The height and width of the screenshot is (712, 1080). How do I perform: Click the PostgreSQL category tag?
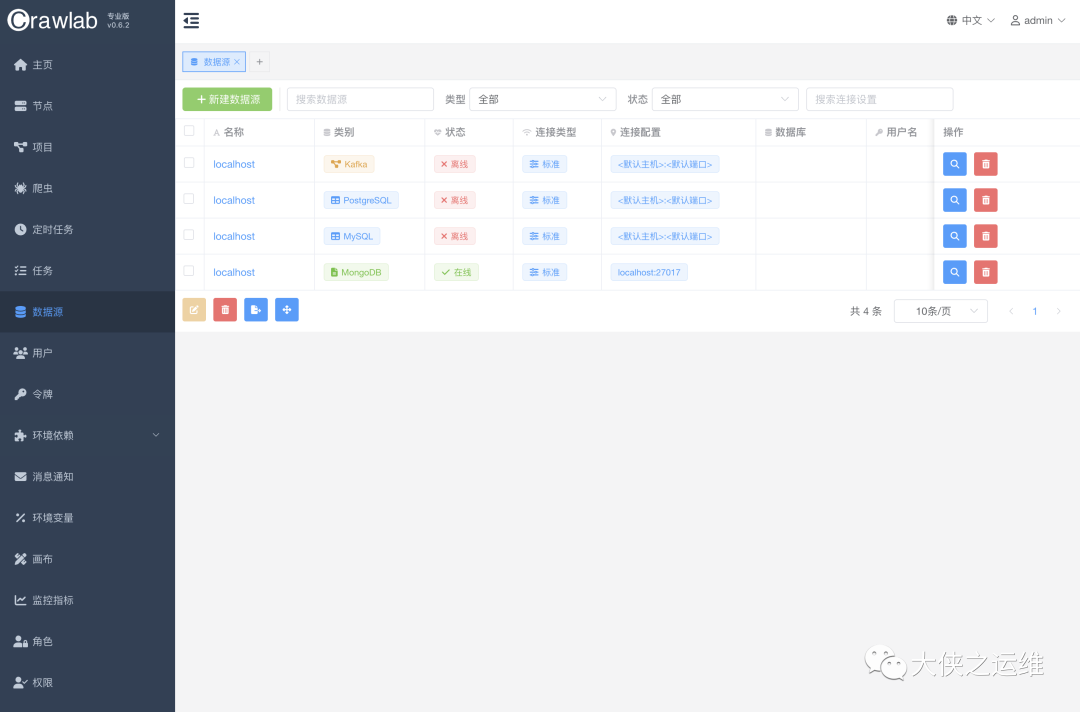[361, 200]
